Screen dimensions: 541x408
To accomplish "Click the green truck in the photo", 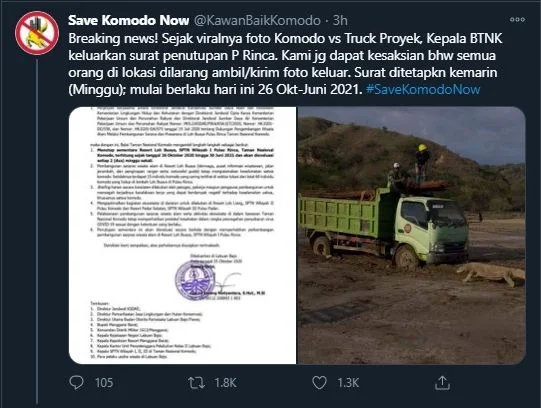I will tap(384, 228).
